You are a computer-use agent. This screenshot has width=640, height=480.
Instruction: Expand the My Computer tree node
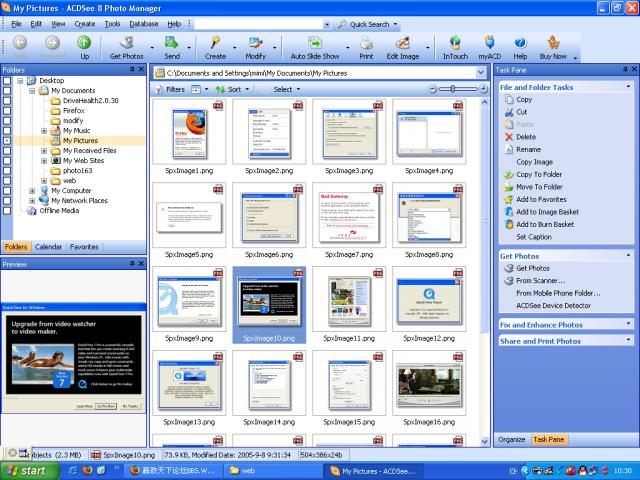coord(32,191)
